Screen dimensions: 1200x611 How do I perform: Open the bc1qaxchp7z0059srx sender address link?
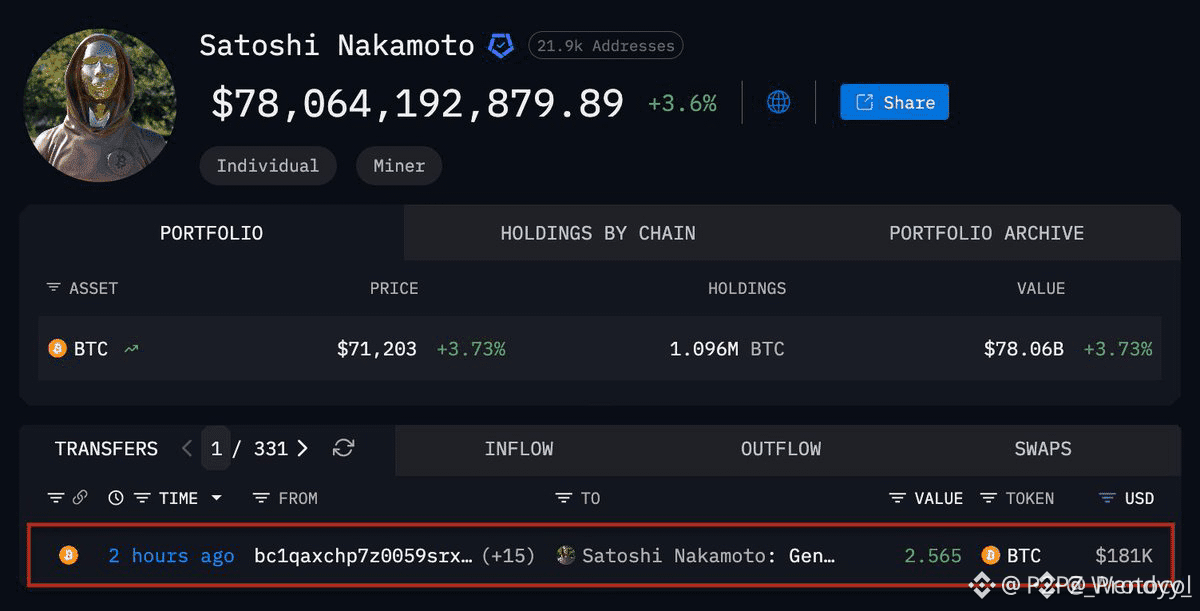point(364,555)
